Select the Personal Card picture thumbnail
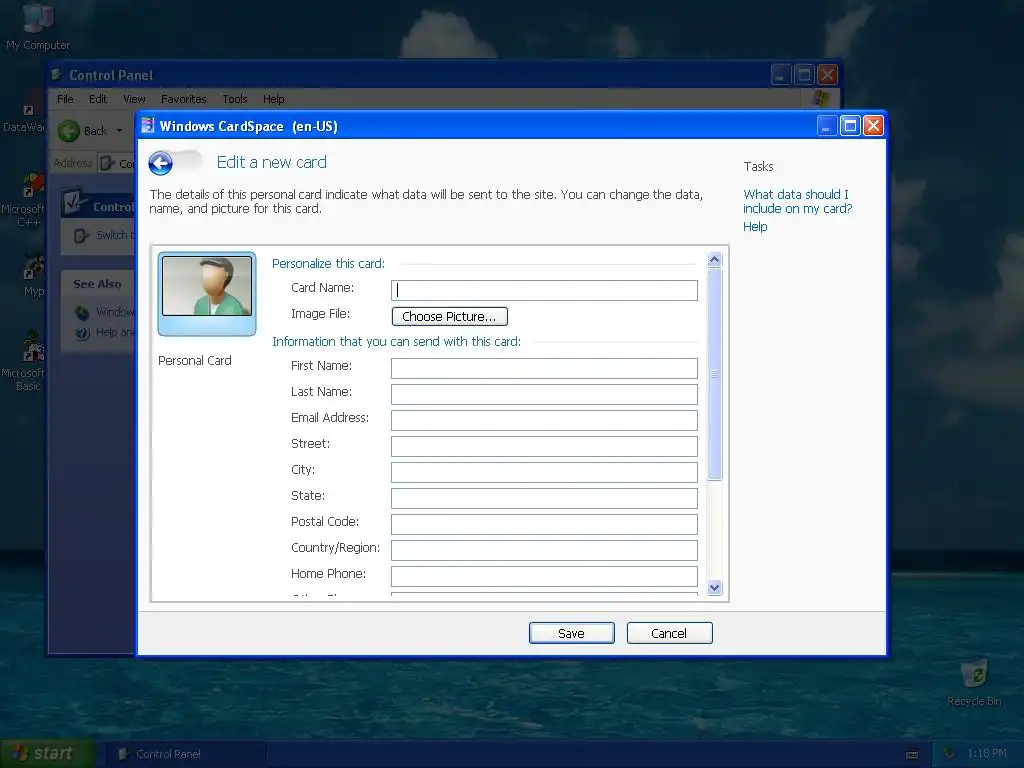1024x768 pixels. [207, 293]
